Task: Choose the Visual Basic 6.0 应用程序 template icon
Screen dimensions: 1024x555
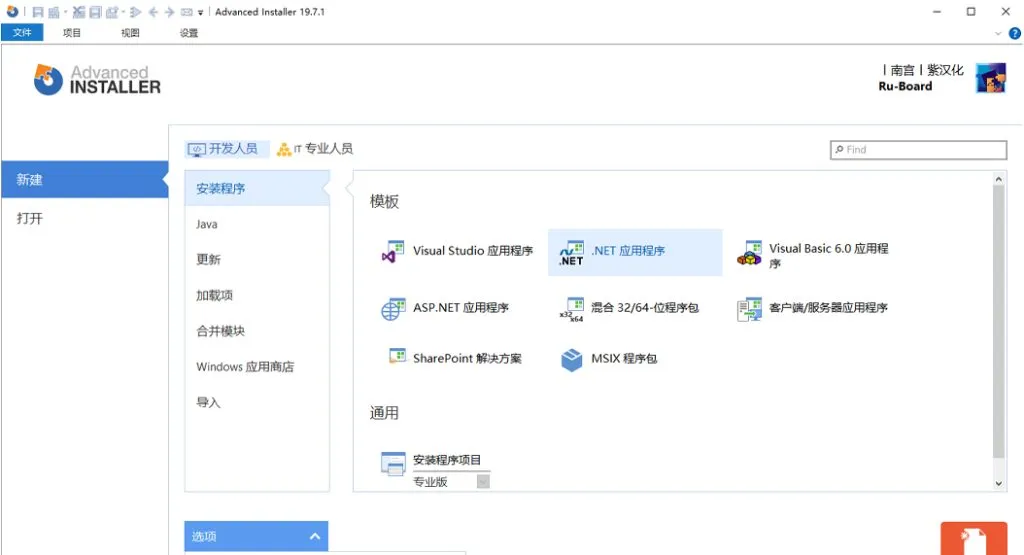Action: coord(750,253)
